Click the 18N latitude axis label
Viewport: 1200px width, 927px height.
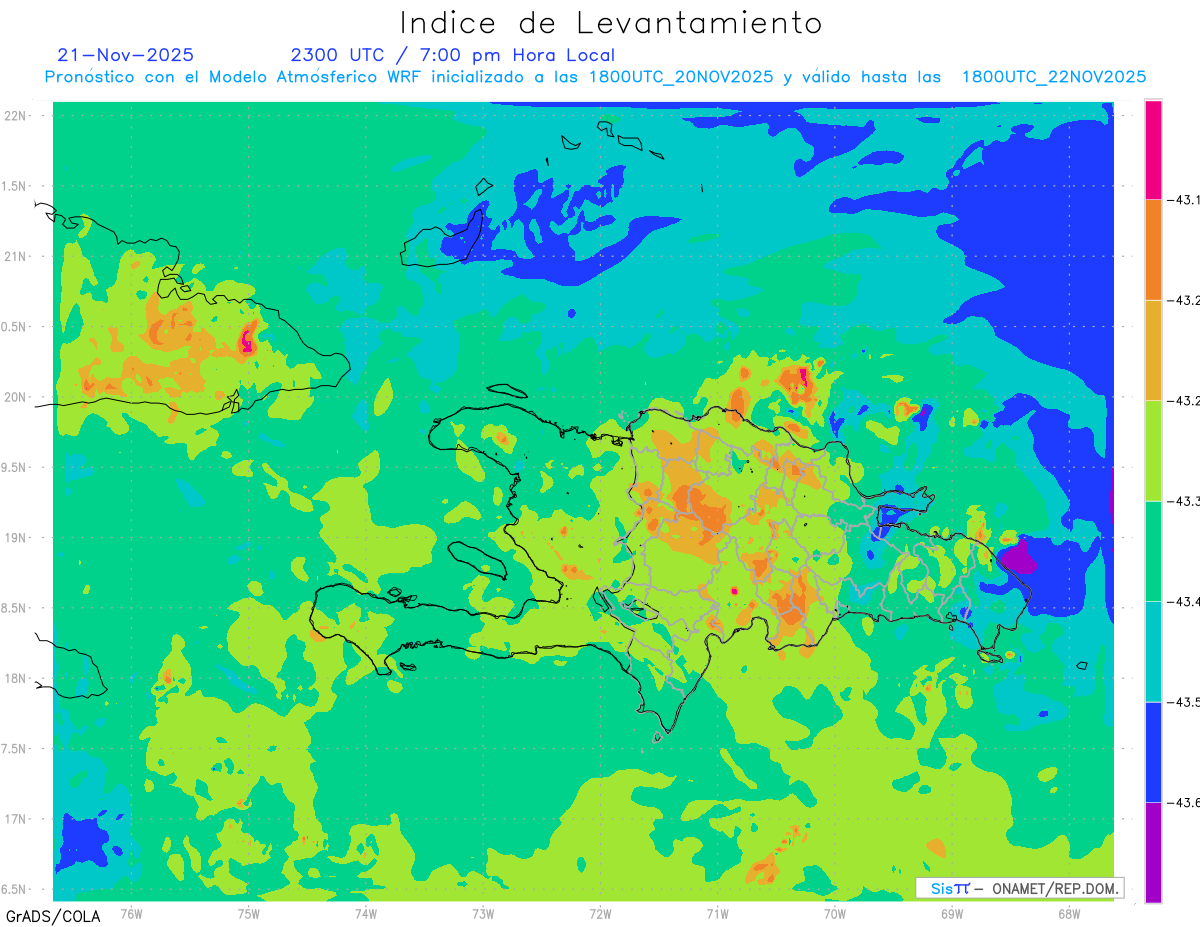point(17,678)
